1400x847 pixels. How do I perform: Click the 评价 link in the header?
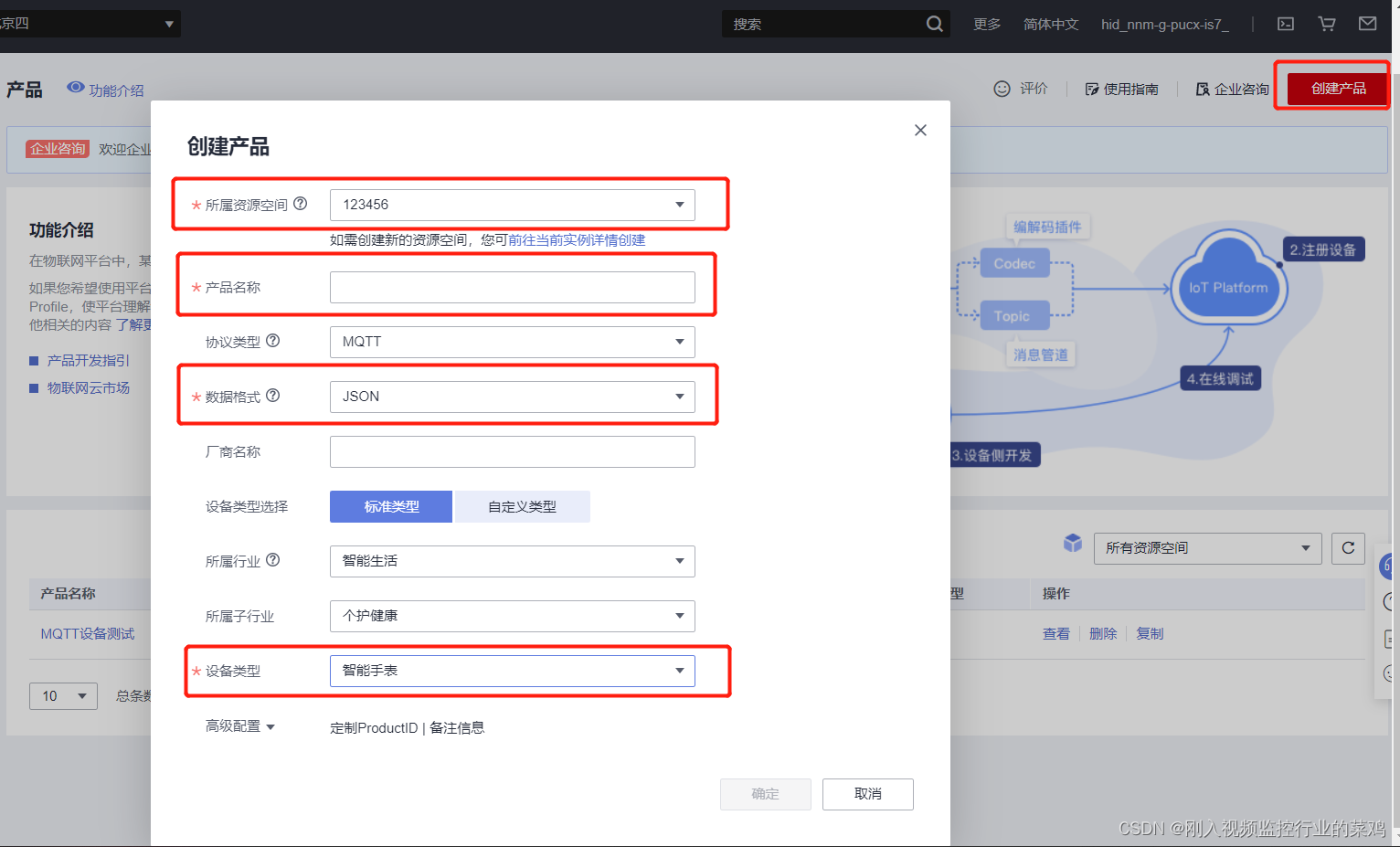point(1034,89)
